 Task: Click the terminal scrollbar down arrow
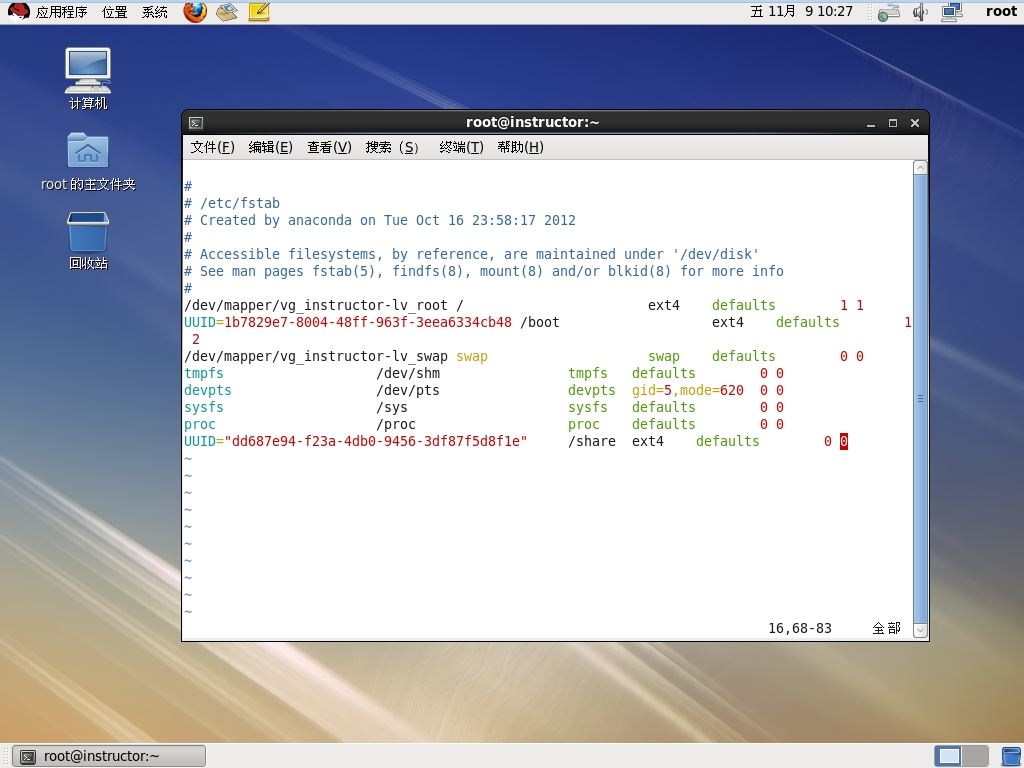click(x=920, y=630)
